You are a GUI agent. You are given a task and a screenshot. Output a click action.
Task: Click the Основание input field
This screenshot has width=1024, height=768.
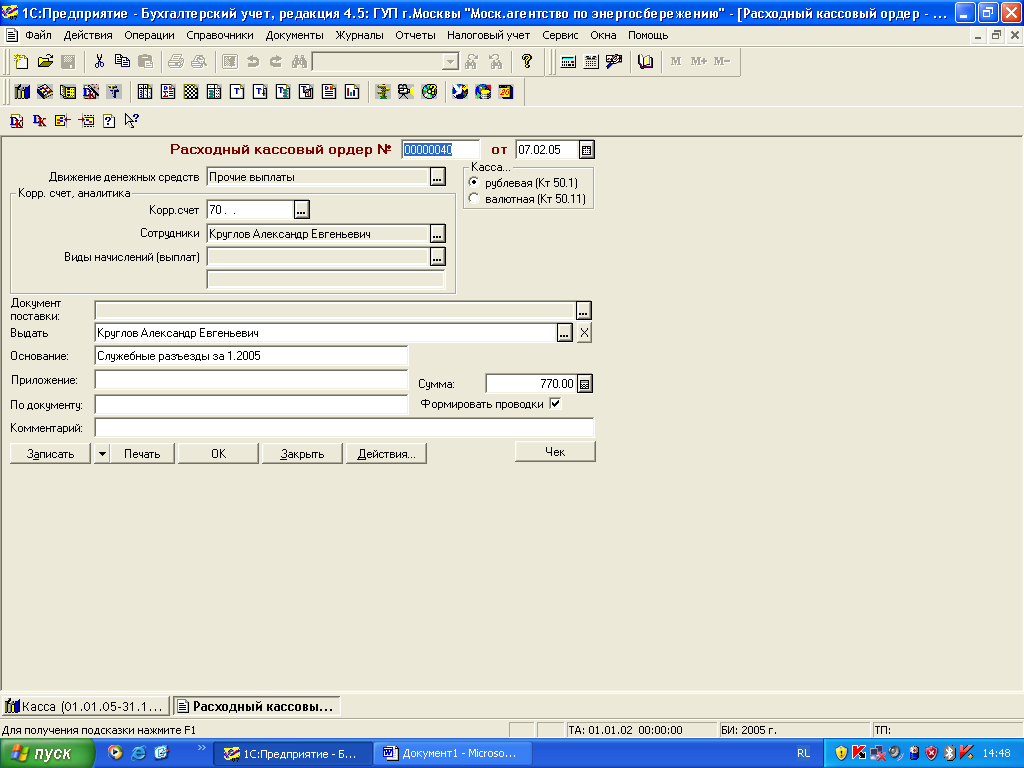pyautogui.click(x=251, y=356)
